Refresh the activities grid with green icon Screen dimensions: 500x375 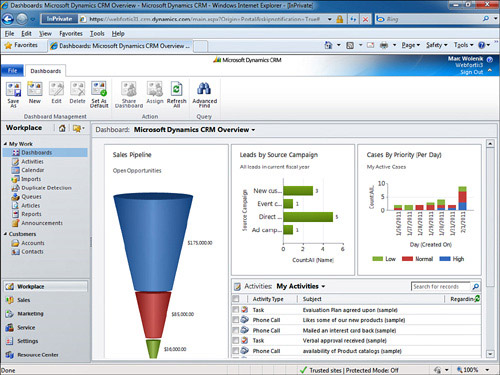(x=477, y=298)
